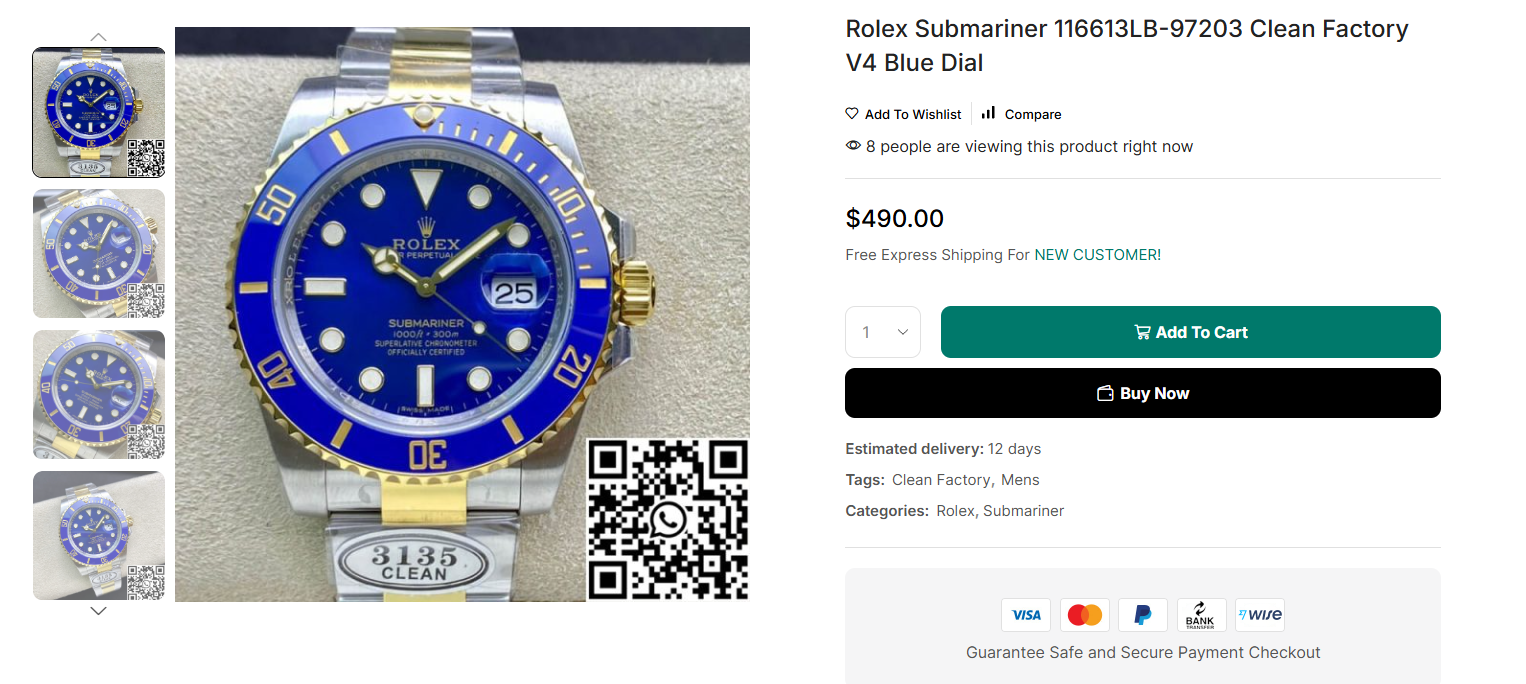Select the third watch thumbnail
This screenshot has width=1526, height=684.
click(x=99, y=395)
